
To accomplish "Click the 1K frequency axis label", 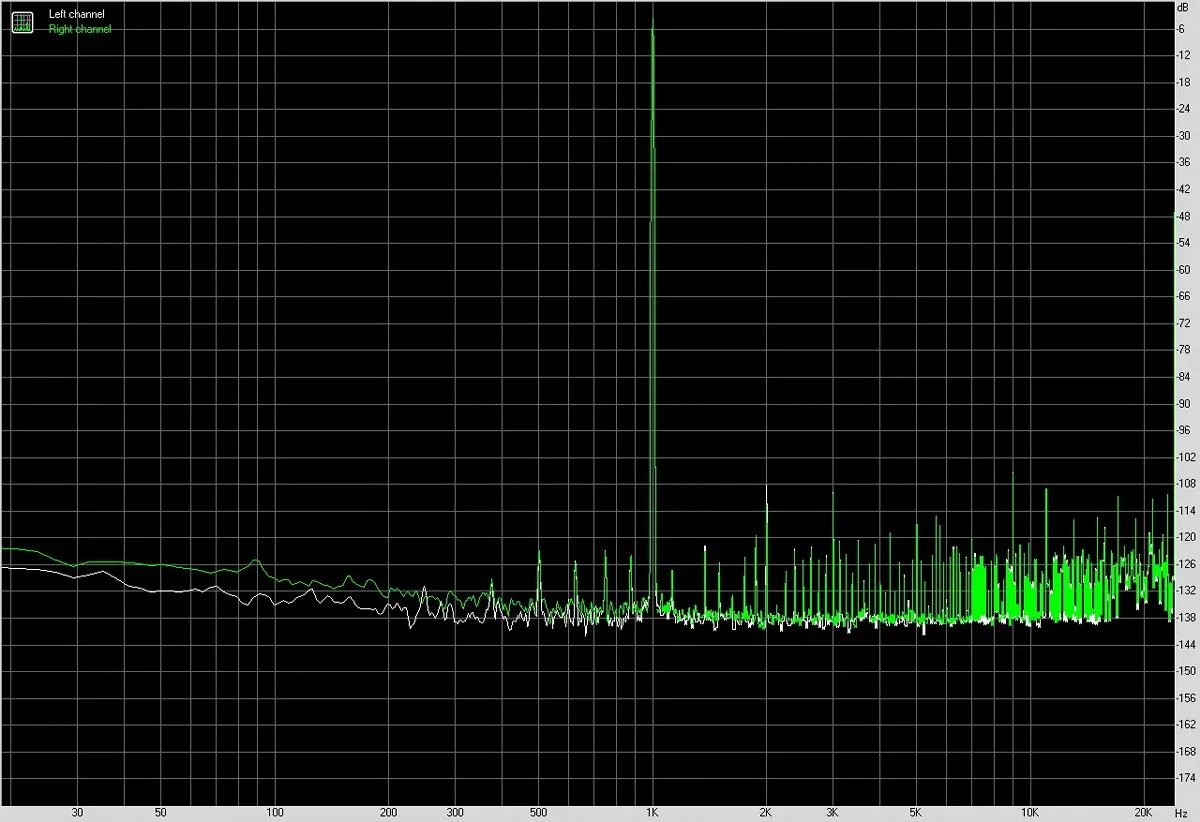I will click(652, 814).
